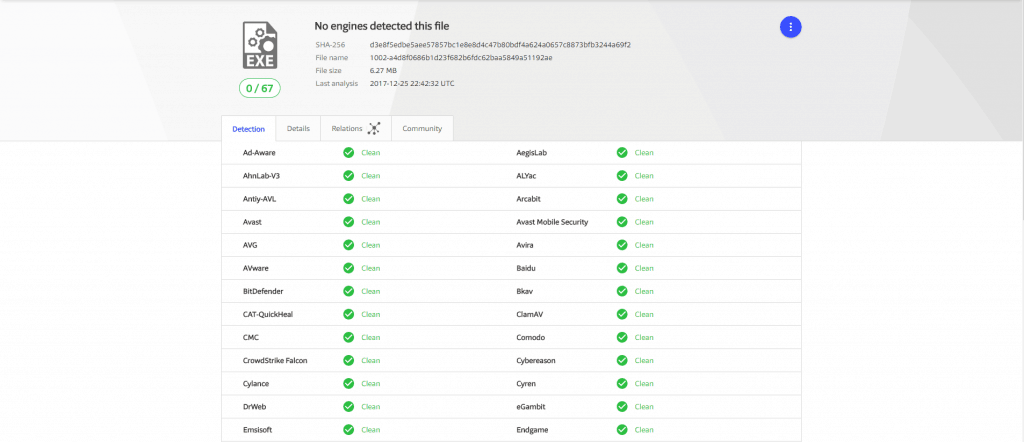Click the 0 / 67 detection score badge
Image resolution: width=1024 pixels, height=442 pixels.
click(x=259, y=89)
